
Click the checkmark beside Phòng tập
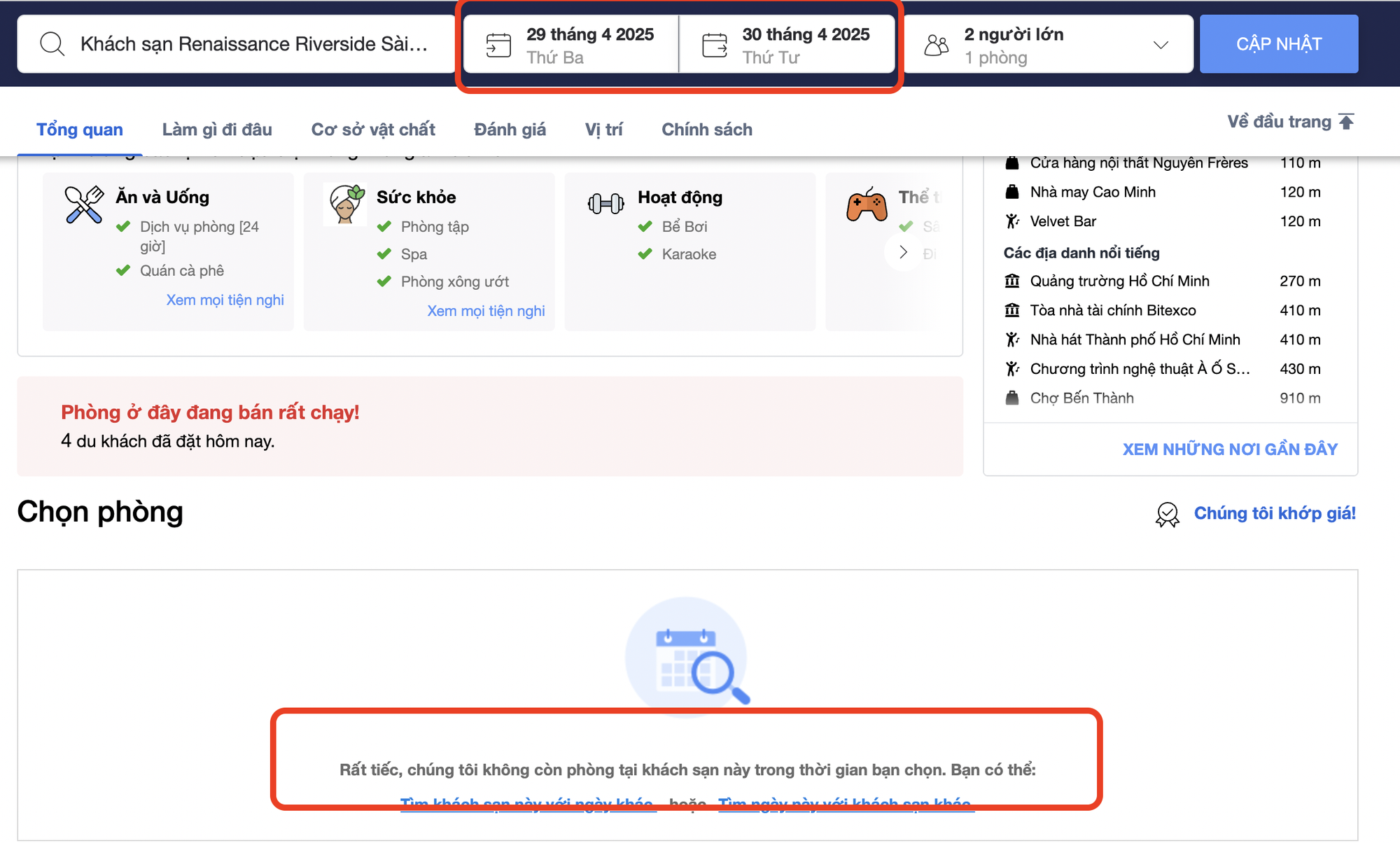point(384,226)
